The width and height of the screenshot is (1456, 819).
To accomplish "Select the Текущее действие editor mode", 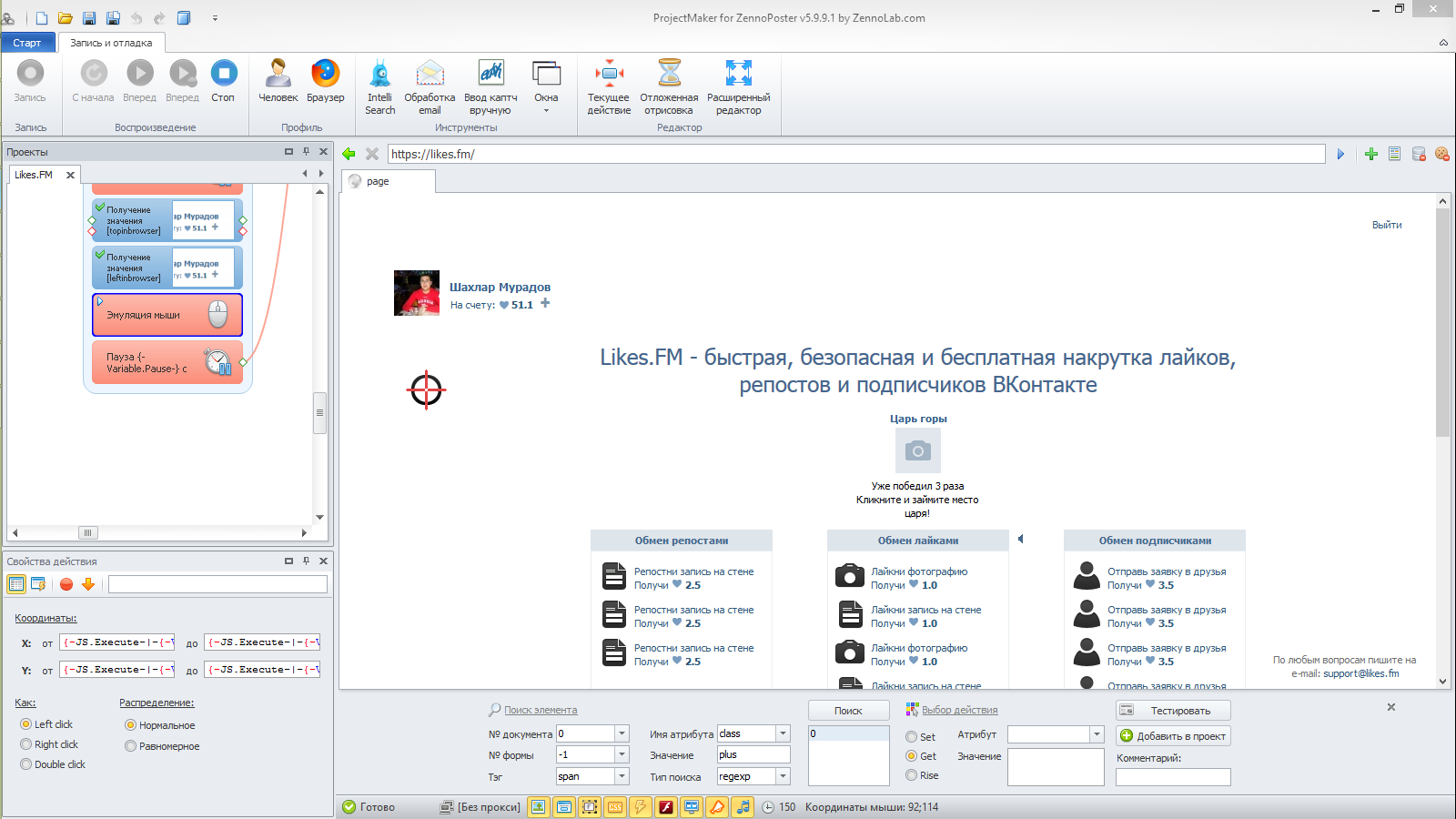I will pos(609,87).
